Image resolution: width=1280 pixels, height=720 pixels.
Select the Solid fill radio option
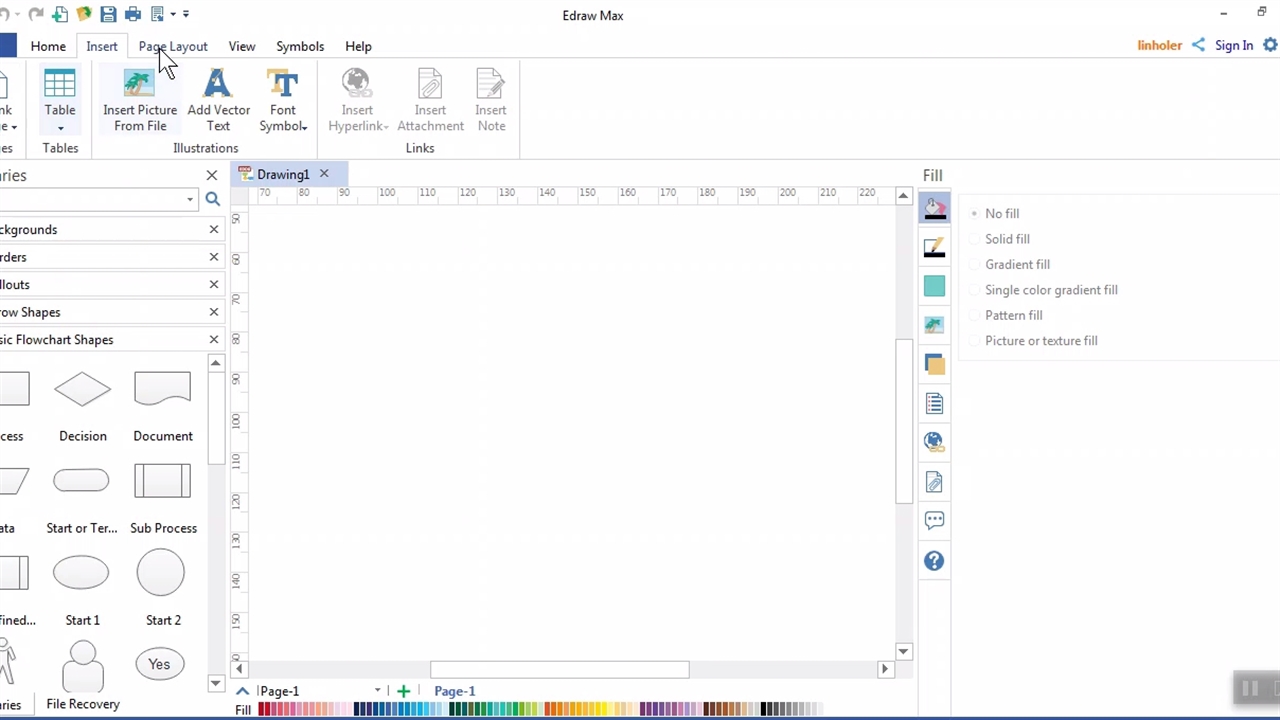[974, 239]
